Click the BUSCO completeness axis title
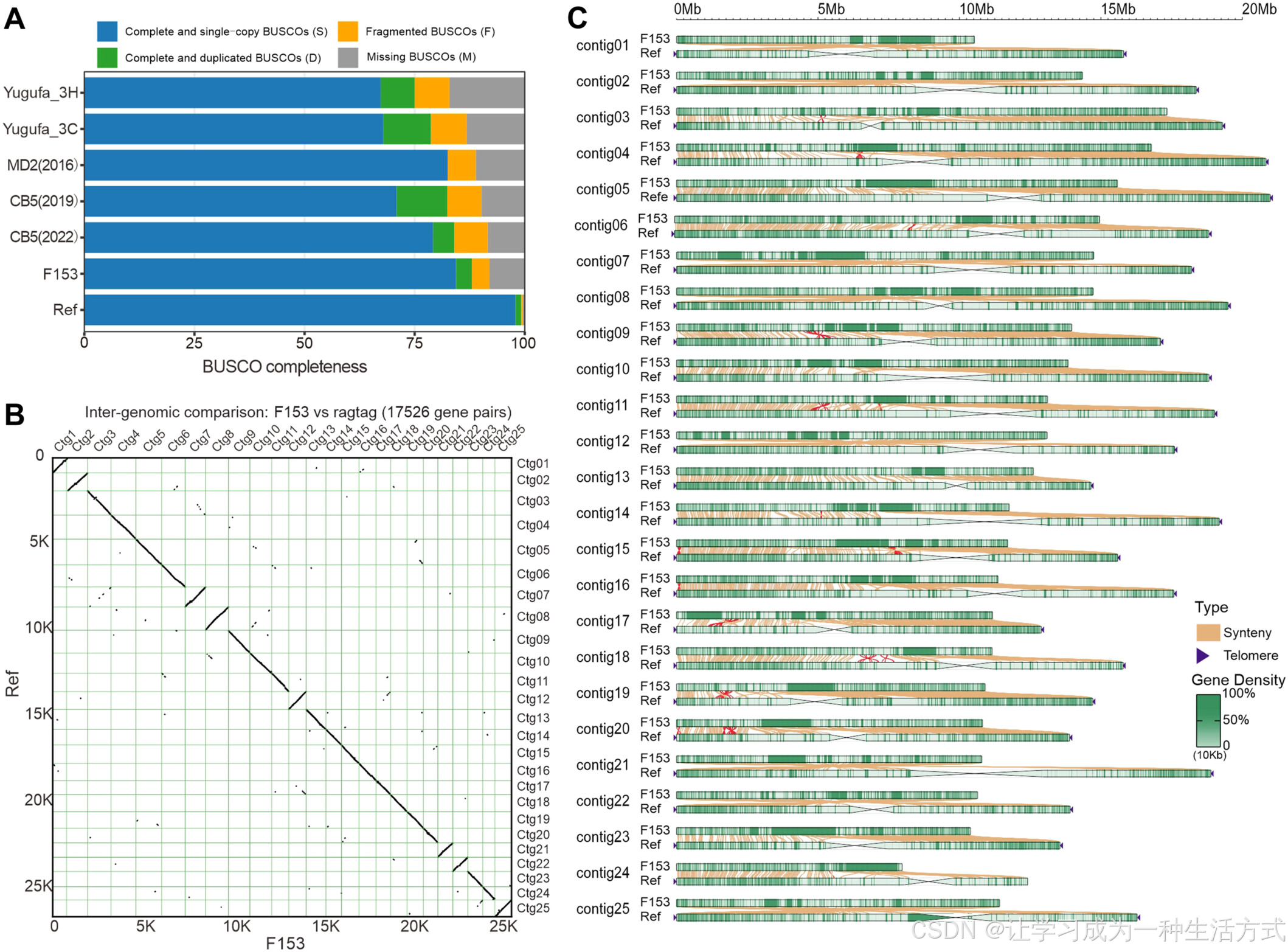This screenshot has width=1288, height=952. click(x=284, y=366)
